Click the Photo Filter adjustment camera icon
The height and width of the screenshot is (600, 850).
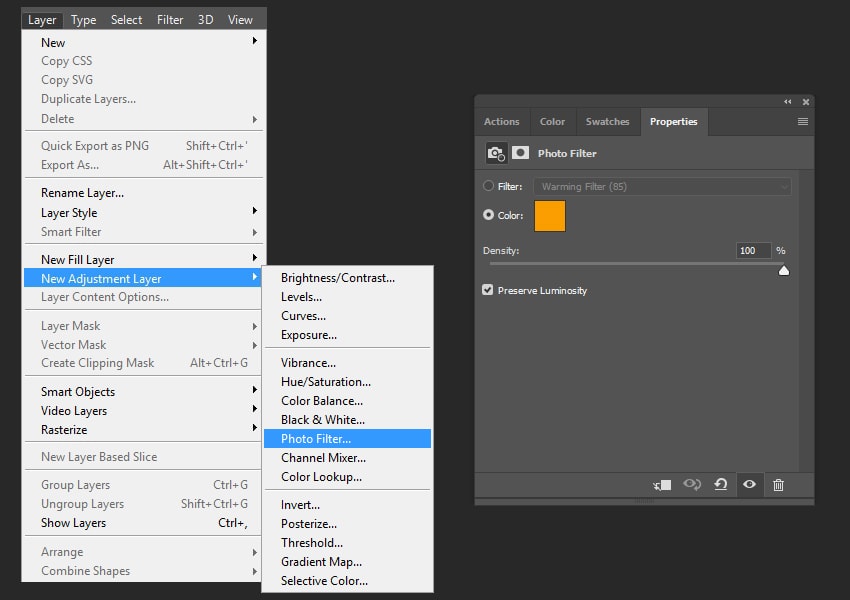point(496,153)
